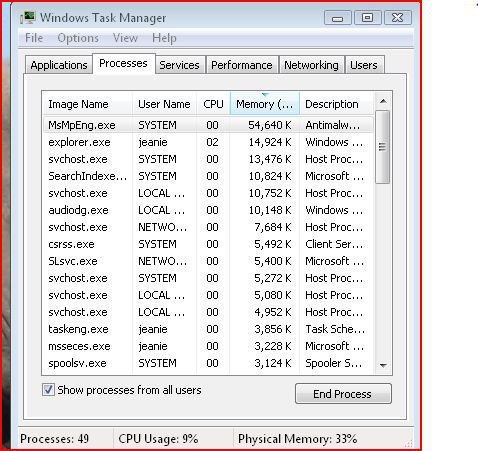Image resolution: width=478 pixels, height=451 pixels.
Task: Click the Antimalw... description cell
Action: 333,125
